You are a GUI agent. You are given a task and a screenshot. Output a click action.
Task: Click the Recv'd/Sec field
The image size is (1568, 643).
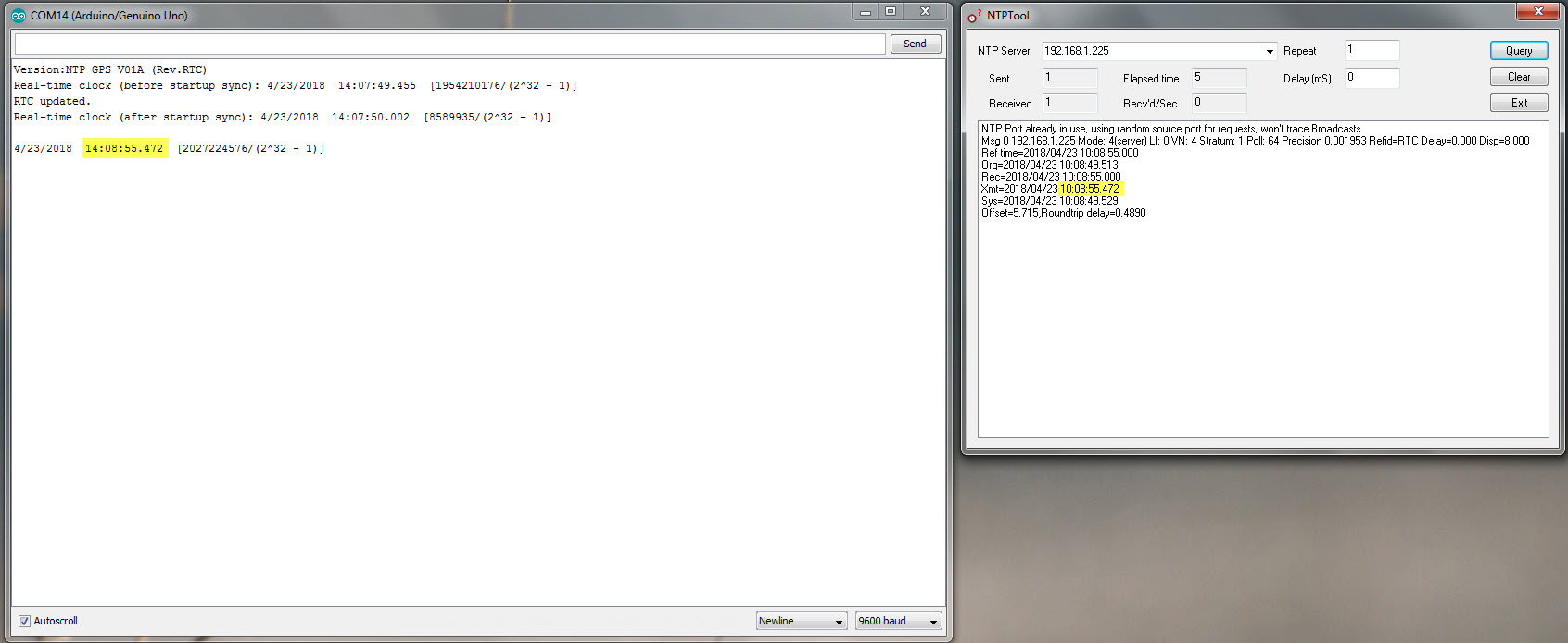click(x=1219, y=103)
